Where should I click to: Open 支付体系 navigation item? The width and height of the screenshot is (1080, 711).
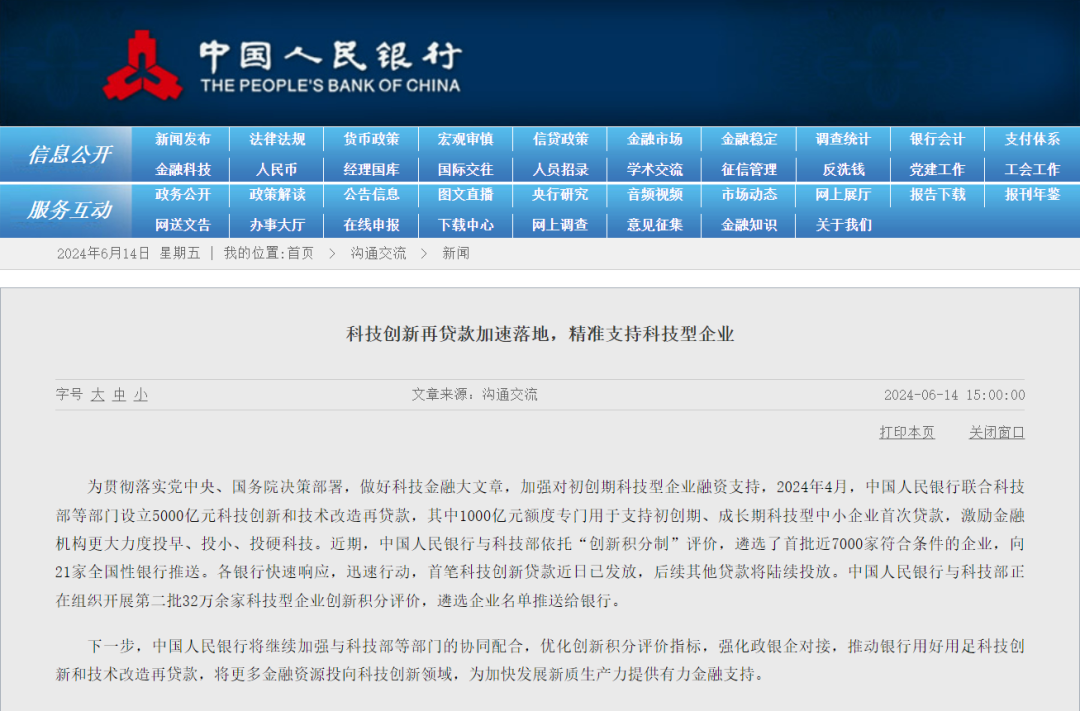(x=1032, y=139)
